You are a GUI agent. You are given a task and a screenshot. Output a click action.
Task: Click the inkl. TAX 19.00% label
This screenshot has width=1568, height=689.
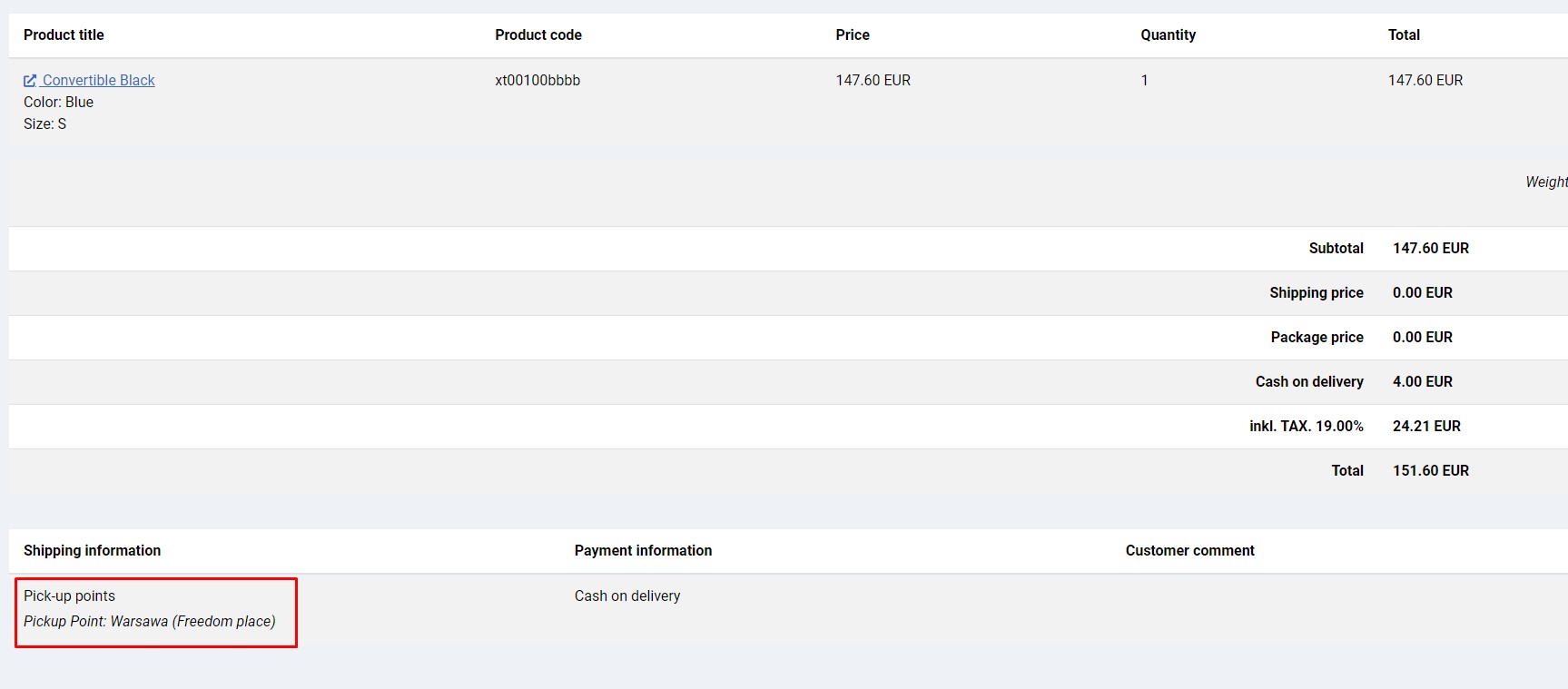(x=1306, y=427)
